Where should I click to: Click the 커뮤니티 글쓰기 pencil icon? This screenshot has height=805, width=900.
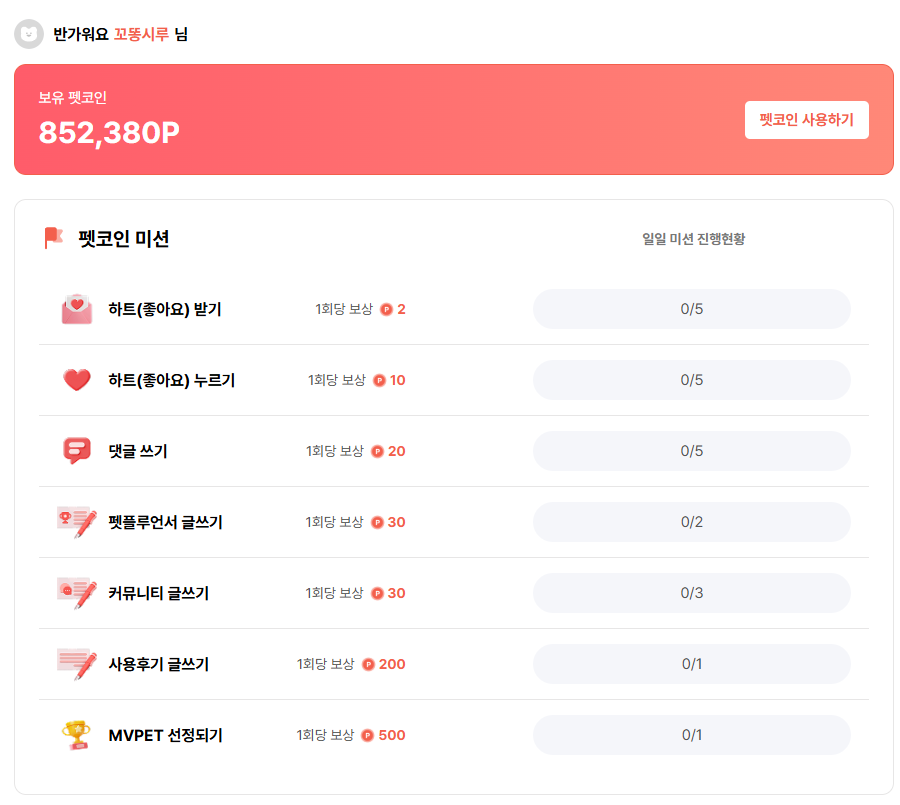77,593
